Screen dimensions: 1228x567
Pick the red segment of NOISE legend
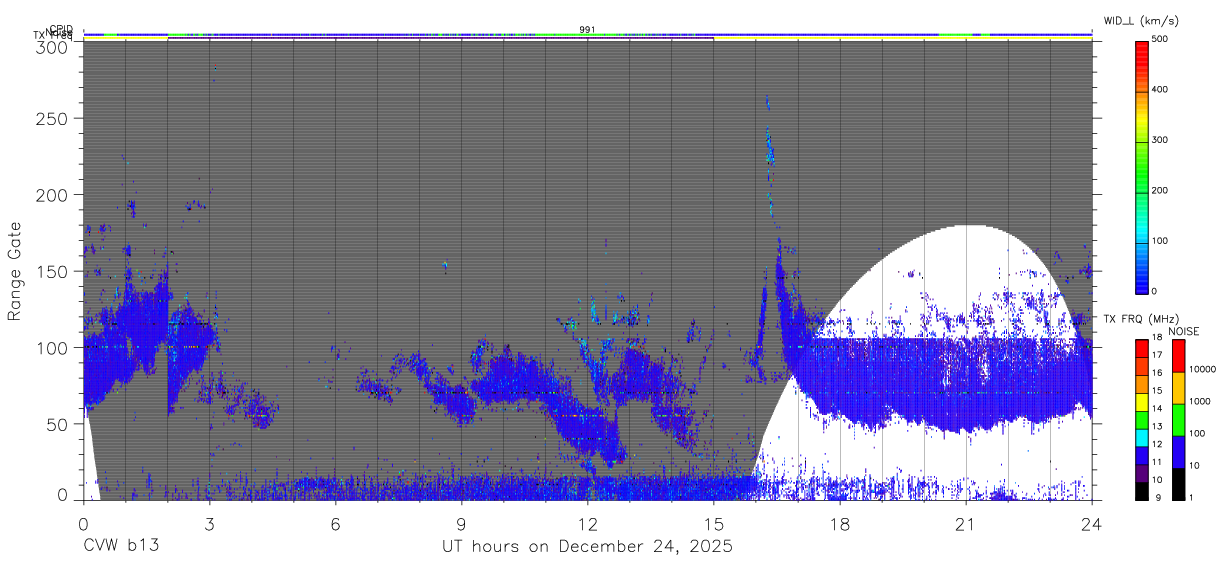click(1178, 356)
